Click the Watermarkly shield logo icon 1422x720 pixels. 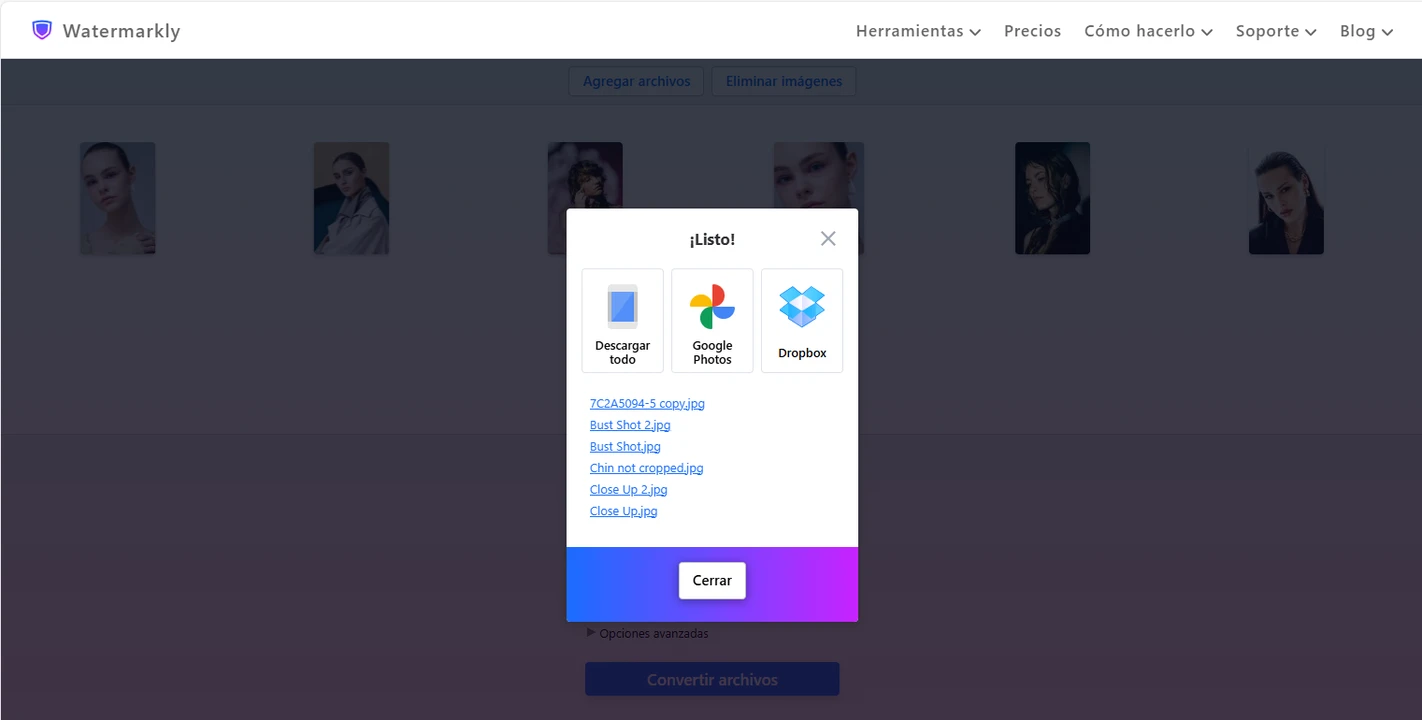click(x=41, y=30)
